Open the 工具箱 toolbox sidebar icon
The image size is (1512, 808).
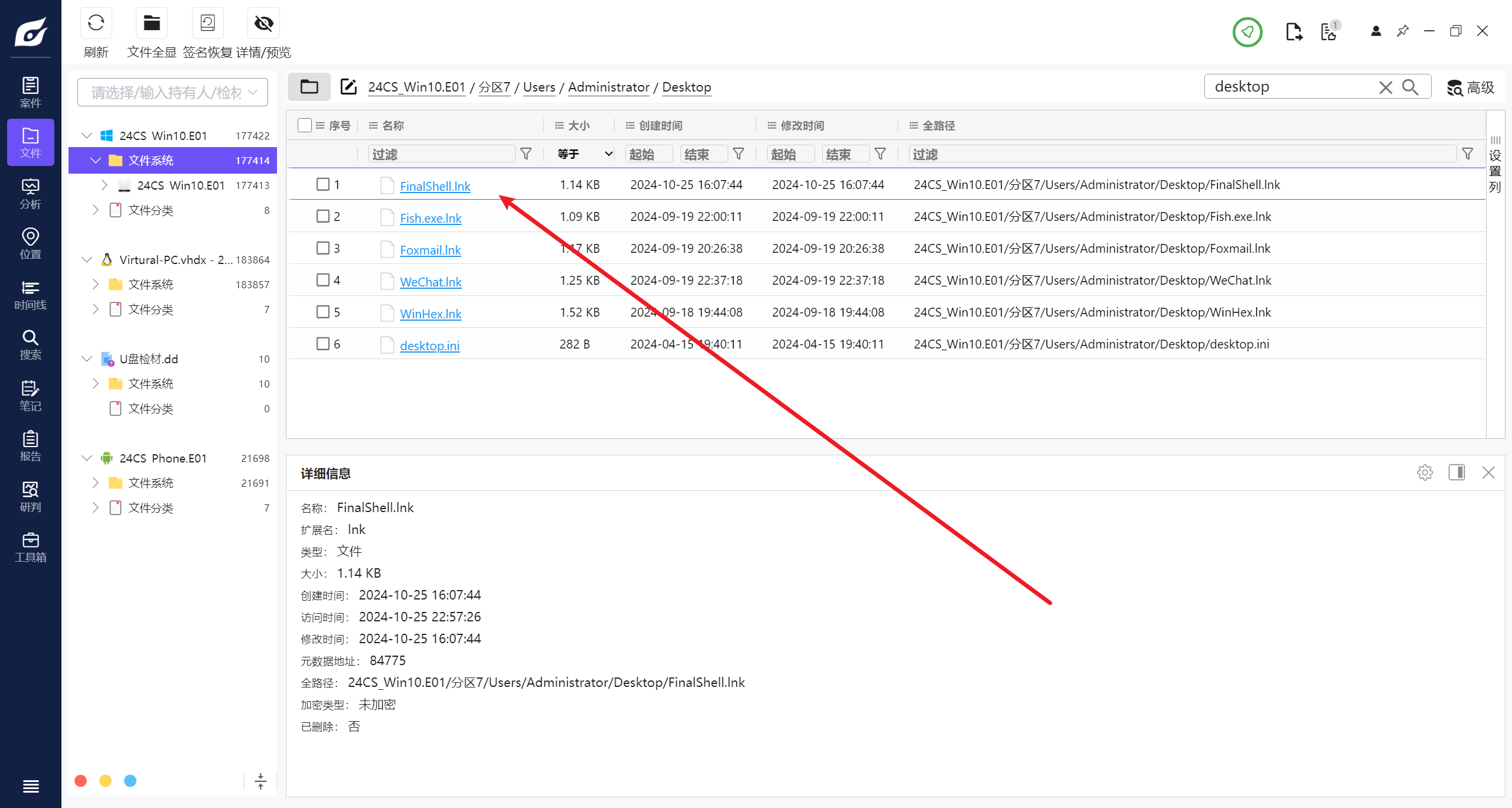(30, 547)
